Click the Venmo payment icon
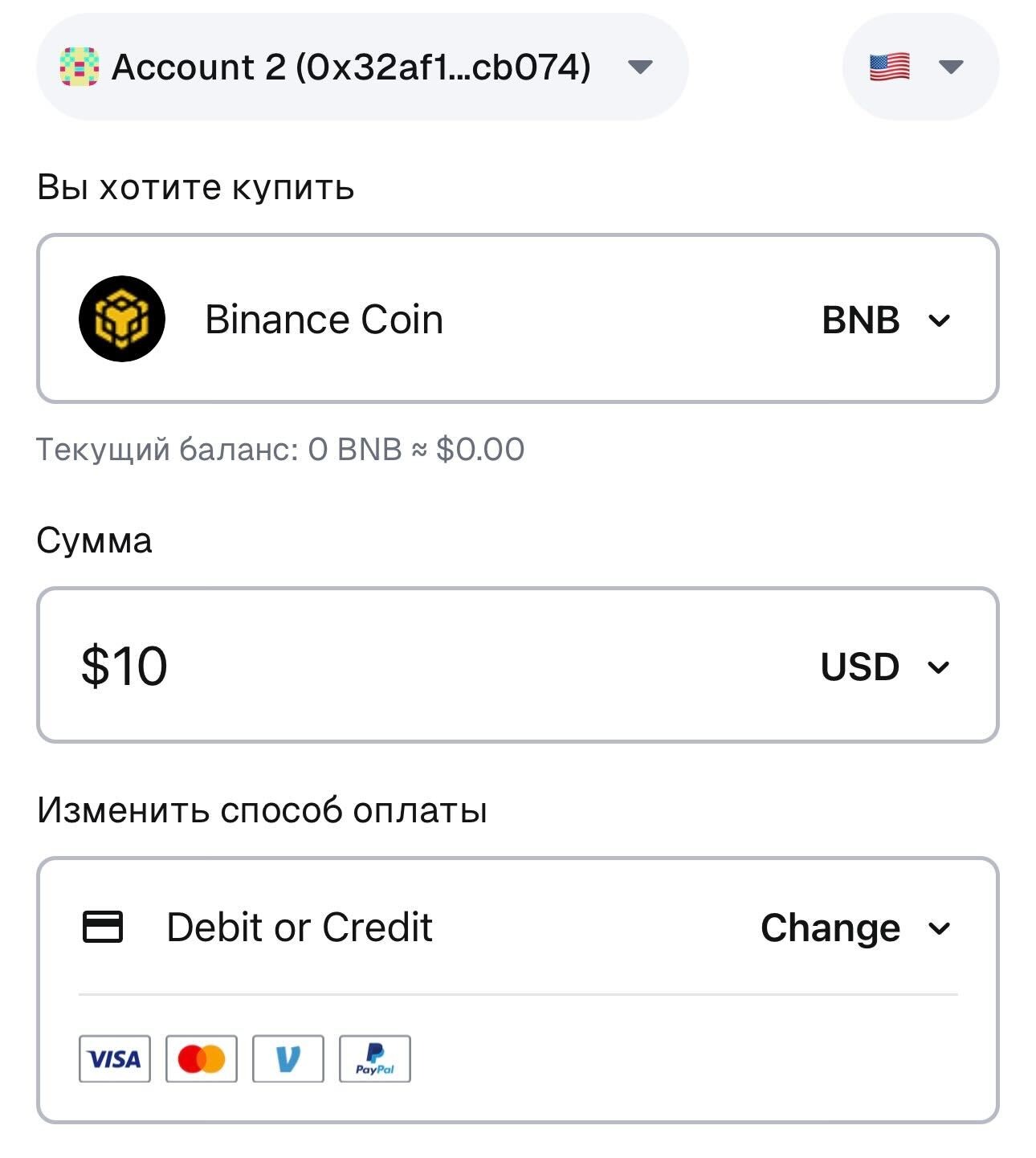The height and width of the screenshot is (1158, 1036). [x=288, y=1059]
